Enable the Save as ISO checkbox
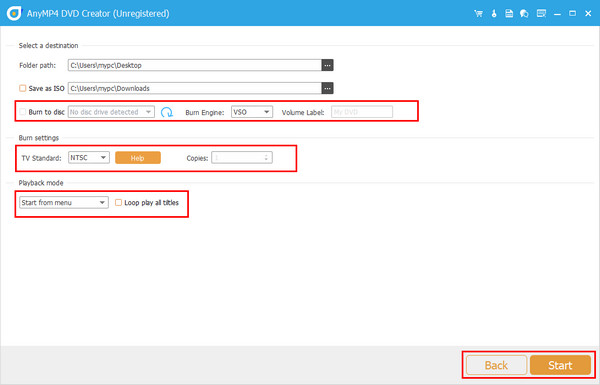This screenshot has height=385, width=600. [x=23, y=88]
